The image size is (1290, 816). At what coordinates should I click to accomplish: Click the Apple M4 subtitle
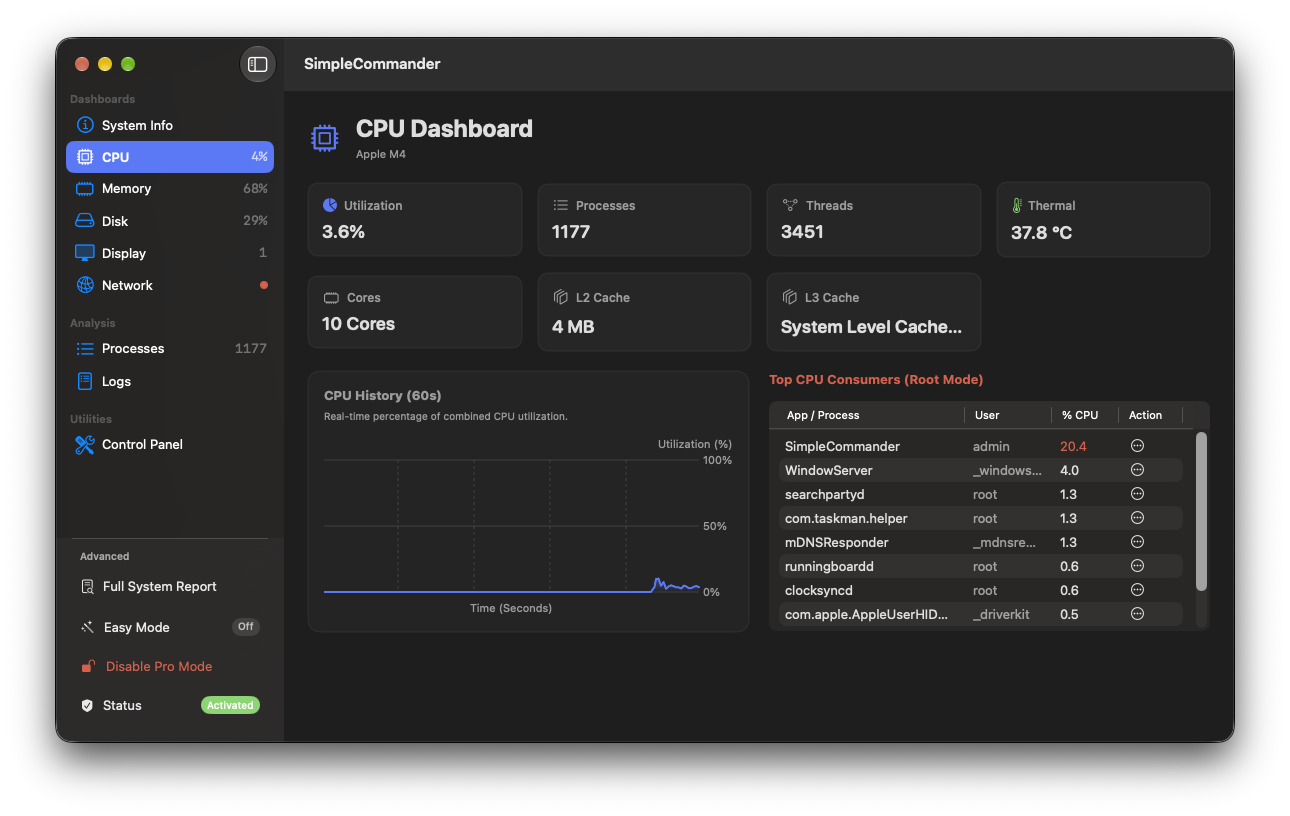[381, 155]
